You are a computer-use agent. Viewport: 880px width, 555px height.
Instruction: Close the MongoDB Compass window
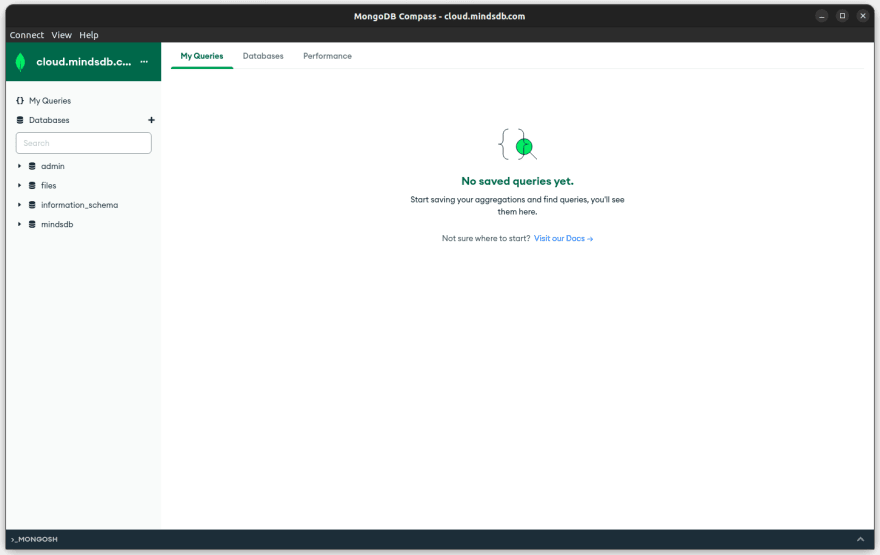pyautogui.click(x=863, y=16)
